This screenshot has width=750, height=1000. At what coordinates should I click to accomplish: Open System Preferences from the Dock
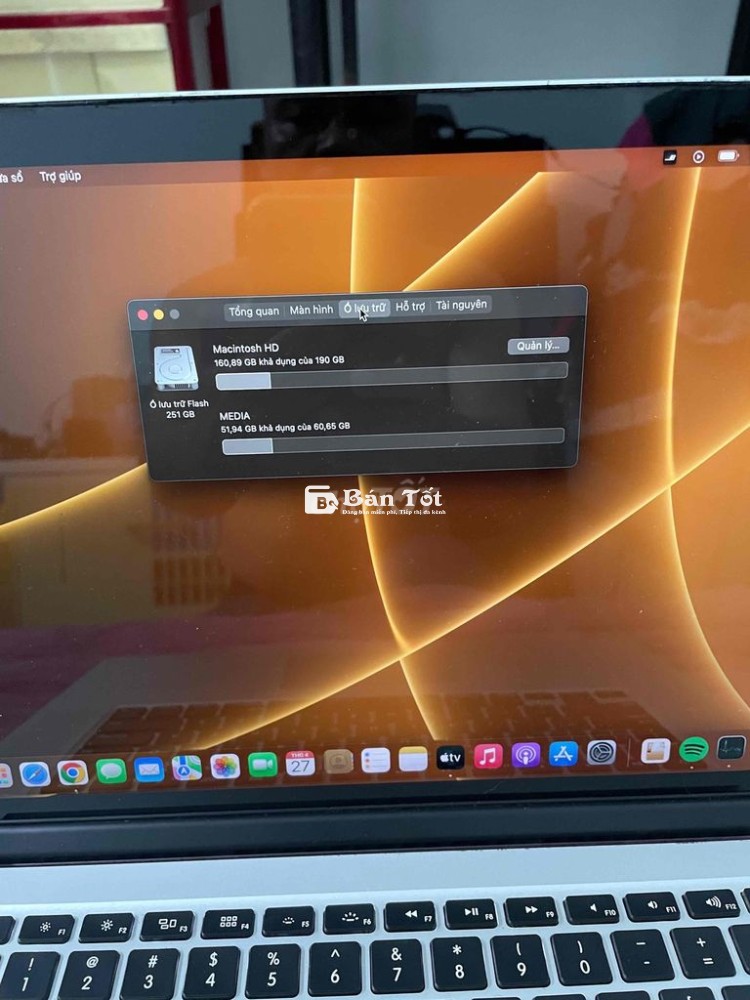click(x=601, y=753)
